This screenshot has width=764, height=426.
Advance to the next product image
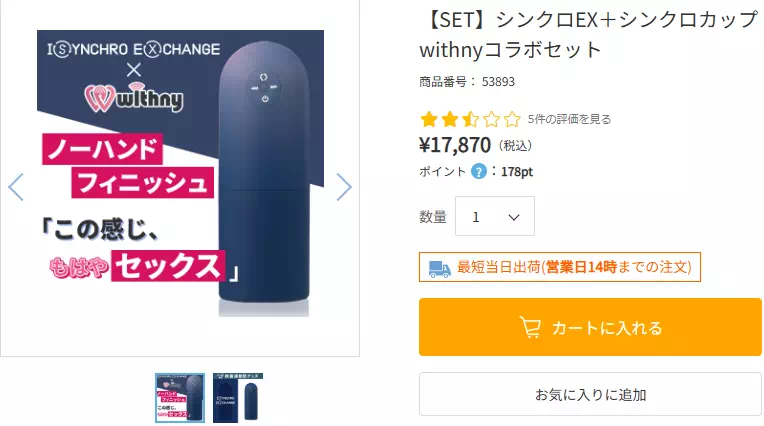point(343,187)
